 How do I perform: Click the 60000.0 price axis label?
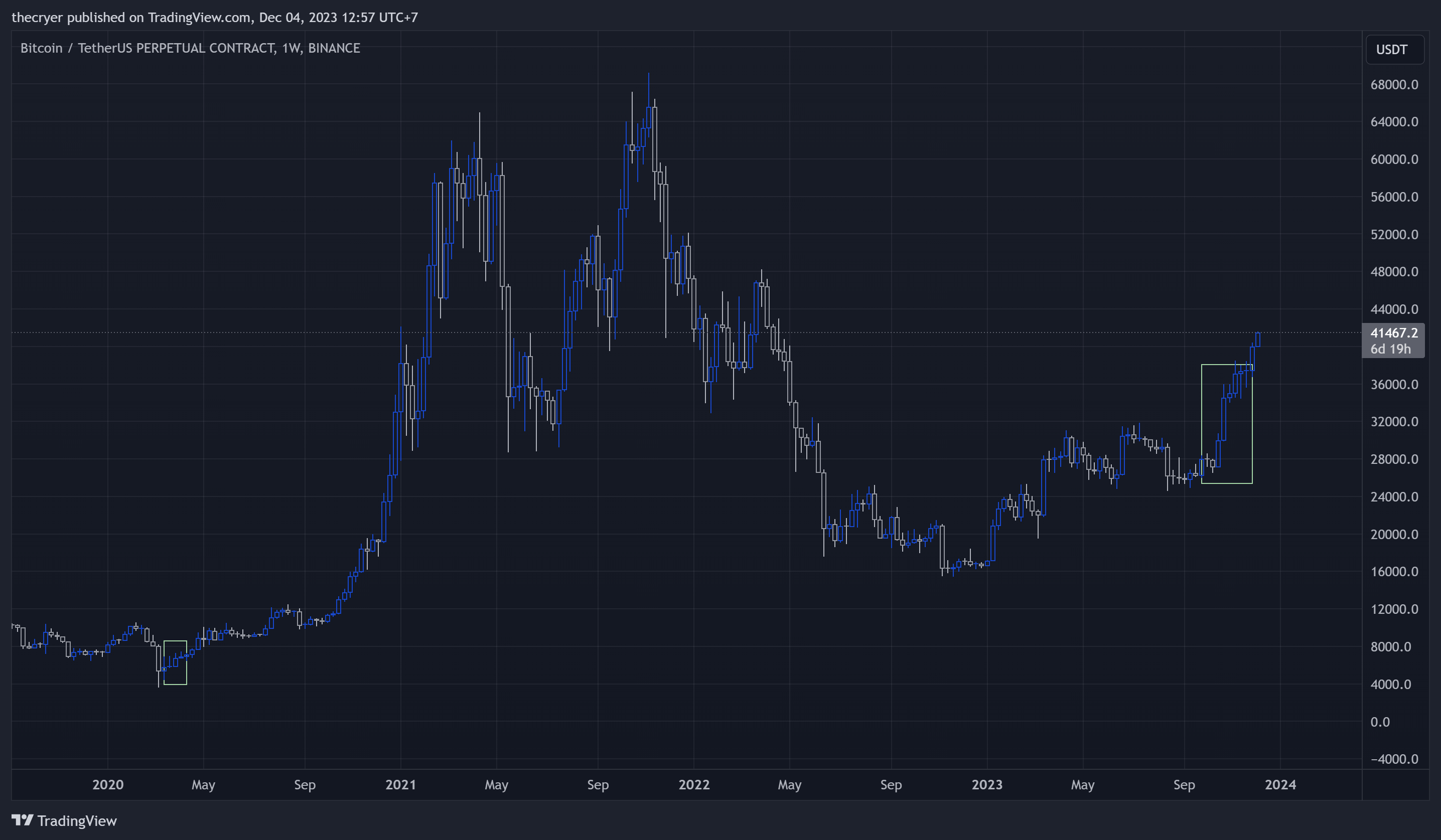[x=1394, y=159]
